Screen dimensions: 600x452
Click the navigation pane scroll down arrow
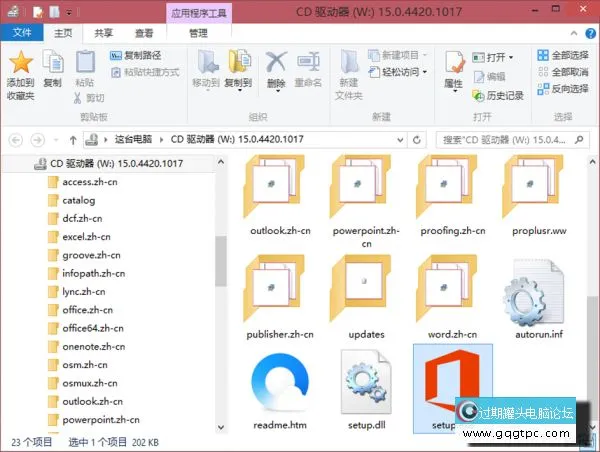[221, 427]
